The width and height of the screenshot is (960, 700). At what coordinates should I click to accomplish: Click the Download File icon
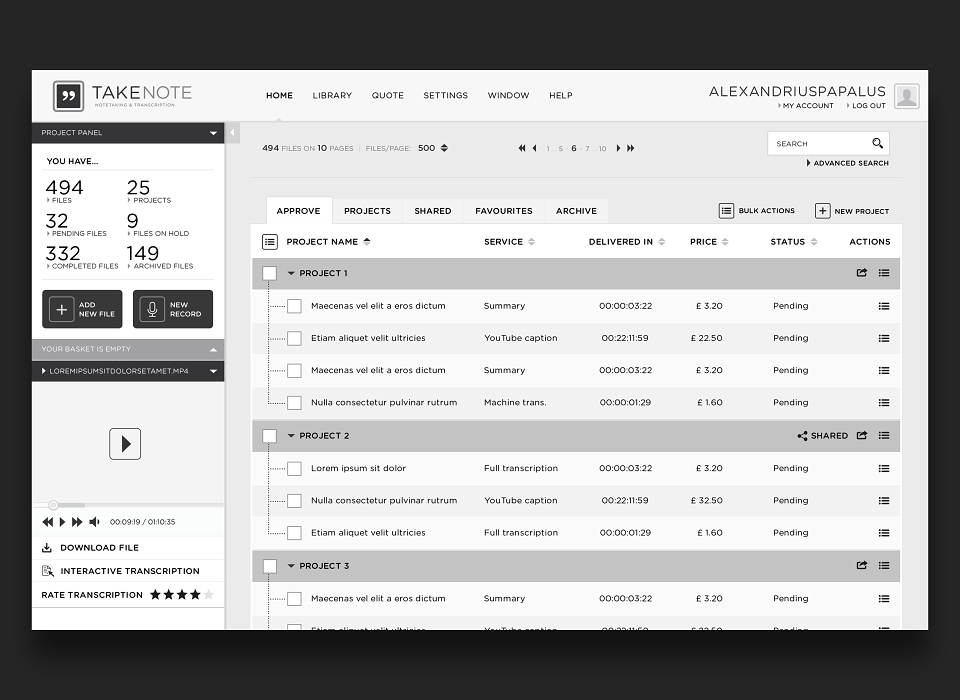[47, 548]
